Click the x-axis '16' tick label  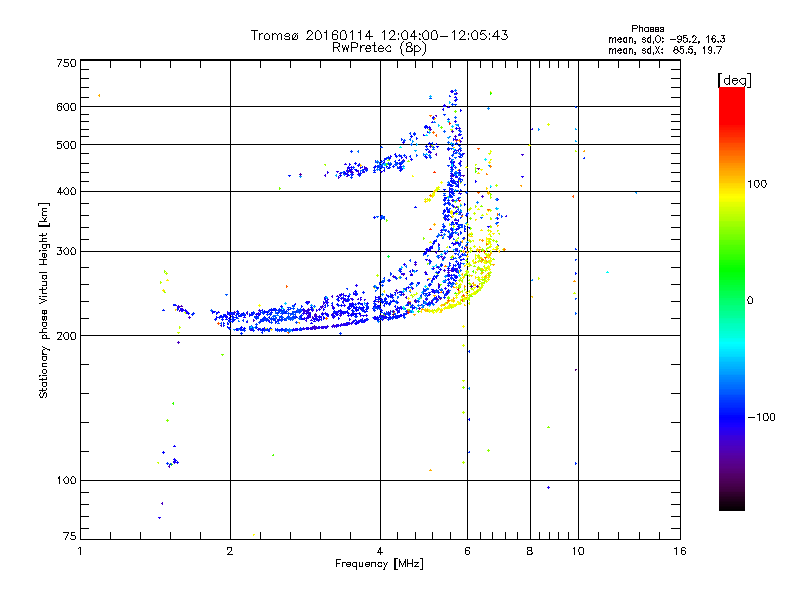click(680, 551)
